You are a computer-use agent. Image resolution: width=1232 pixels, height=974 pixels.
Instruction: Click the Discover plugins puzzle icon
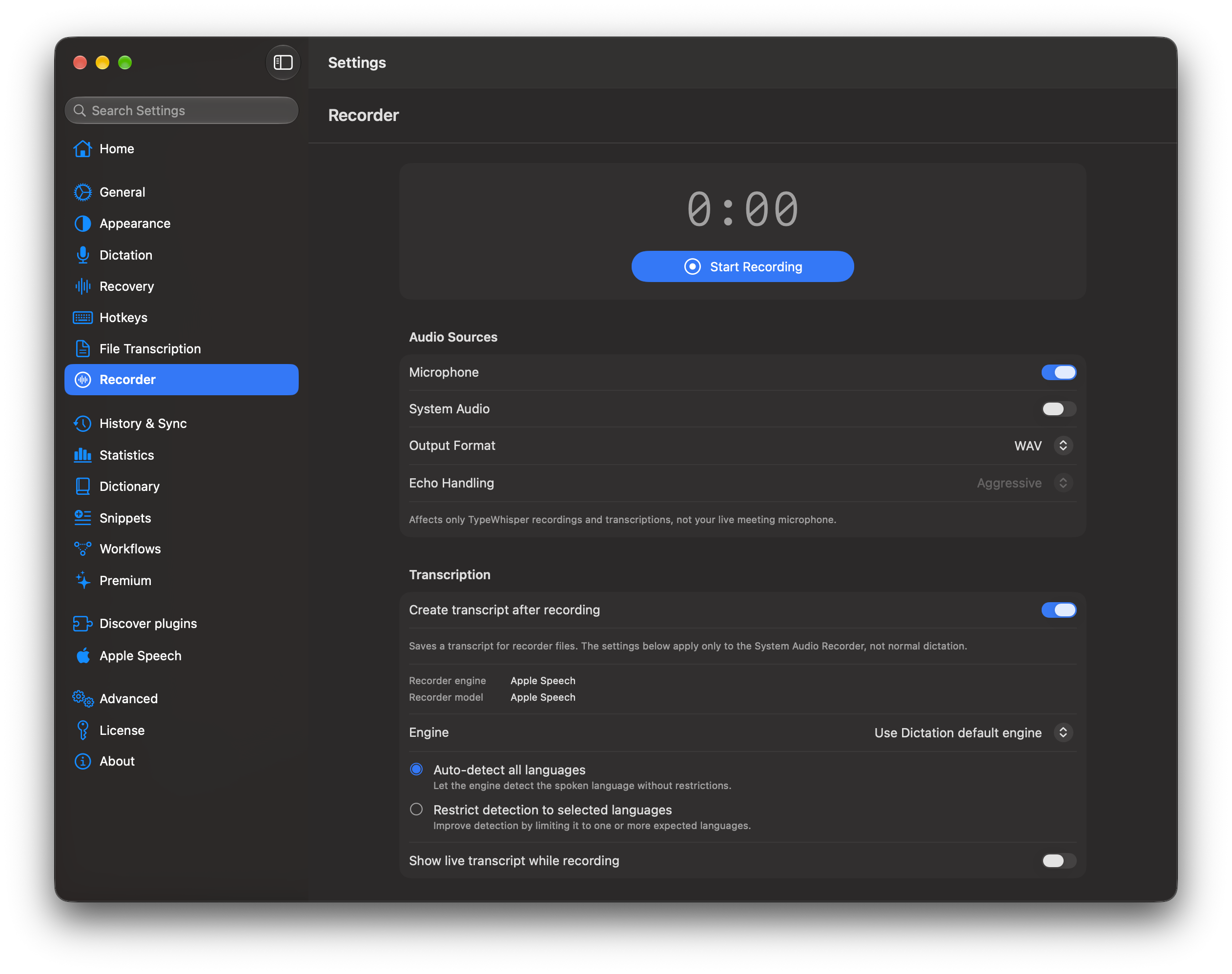click(x=82, y=623)
